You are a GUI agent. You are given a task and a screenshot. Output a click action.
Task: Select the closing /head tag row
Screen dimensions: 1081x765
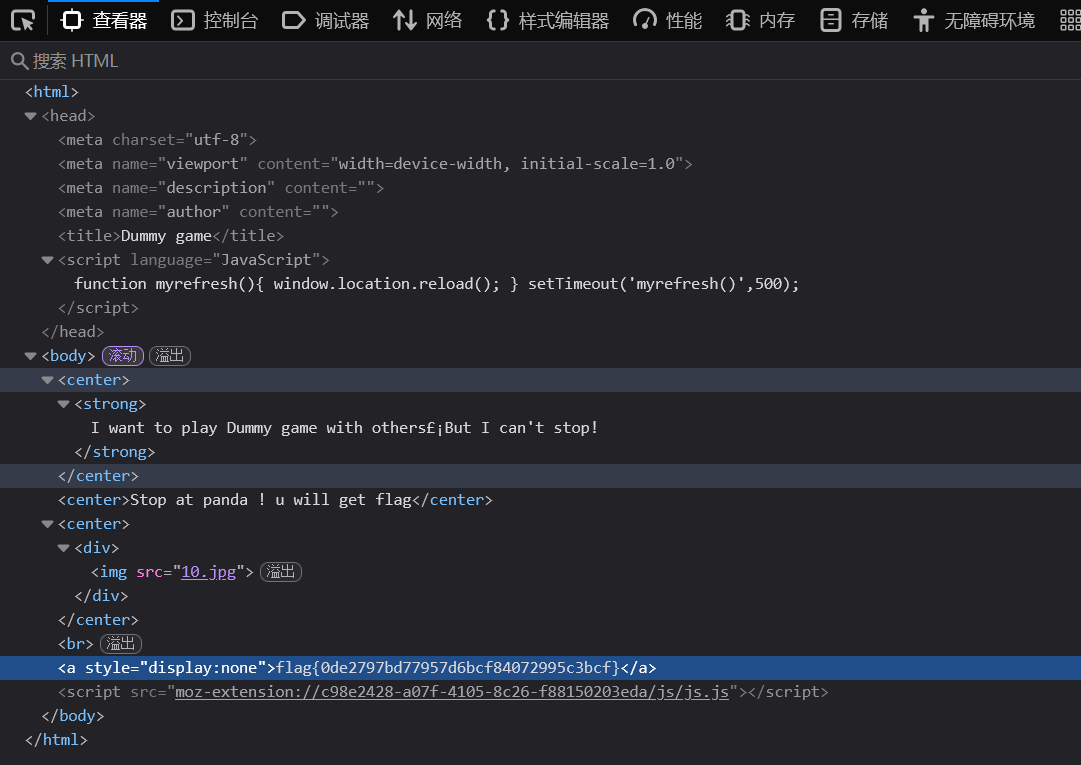[540, 332]
